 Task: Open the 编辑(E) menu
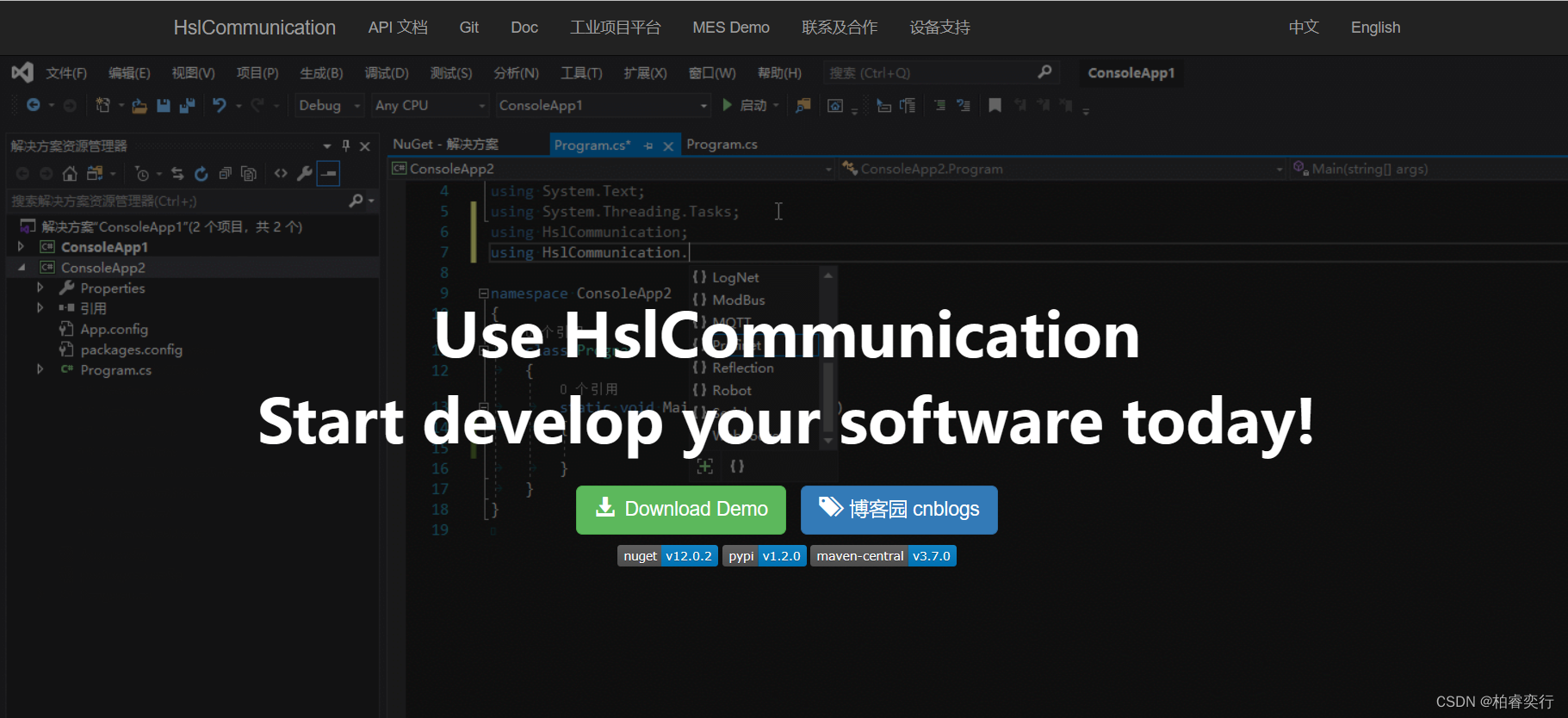tap(129, 73)
